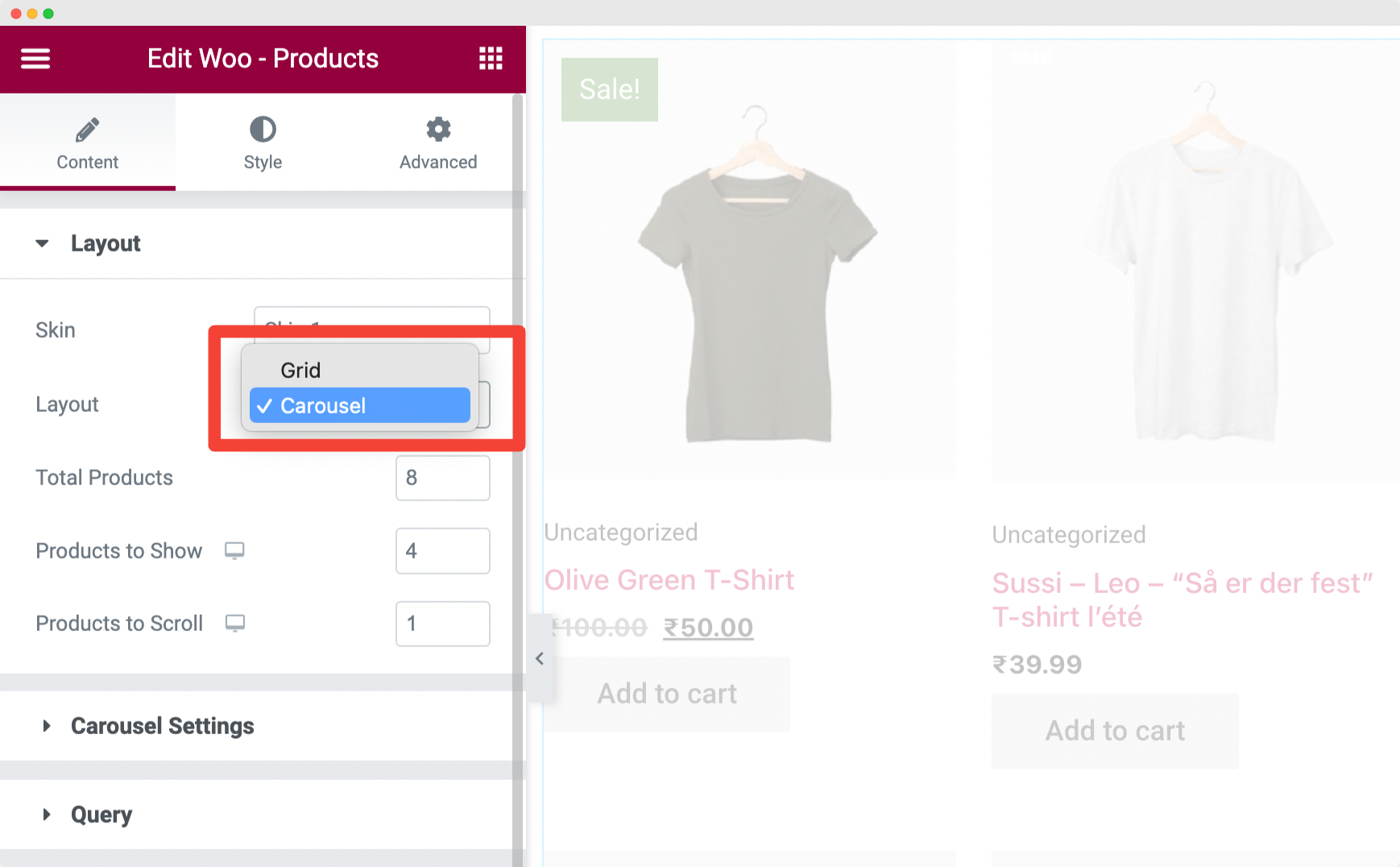Open the Elementor hamburger menu

pos(35,58)
